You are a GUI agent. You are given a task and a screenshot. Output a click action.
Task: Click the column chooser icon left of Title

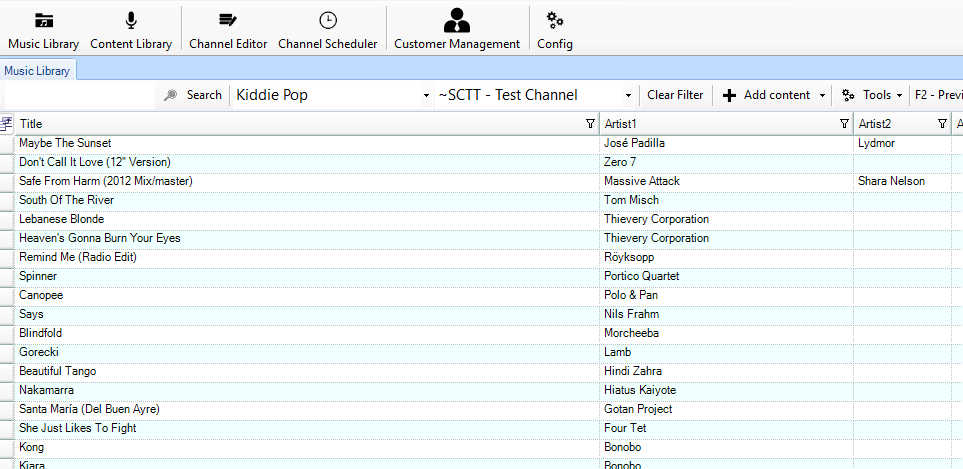click(x=6, y=124)
